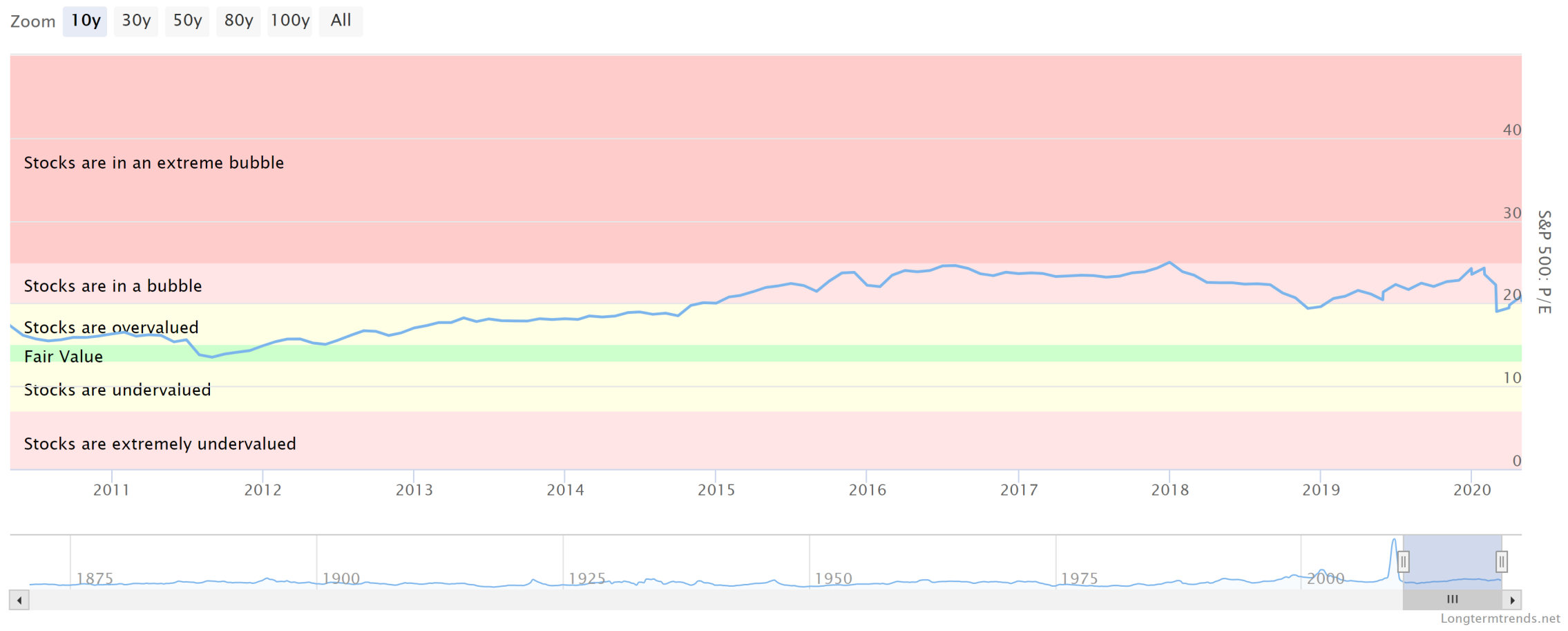Click the scrollbar right arrow
The image size is (1568, 631).
[1512, 600]
